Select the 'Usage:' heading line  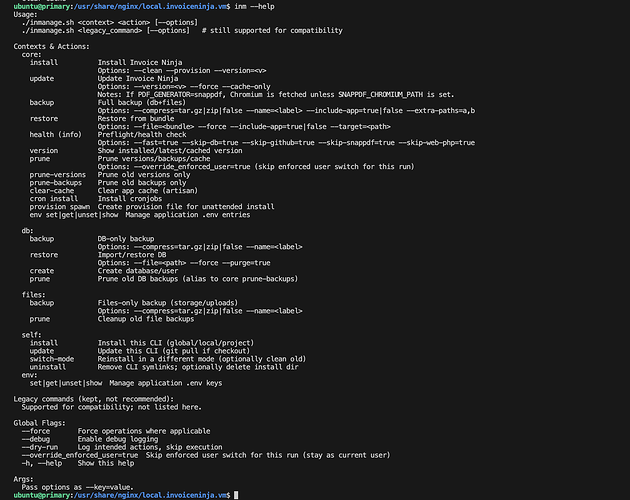pos(25,14)
